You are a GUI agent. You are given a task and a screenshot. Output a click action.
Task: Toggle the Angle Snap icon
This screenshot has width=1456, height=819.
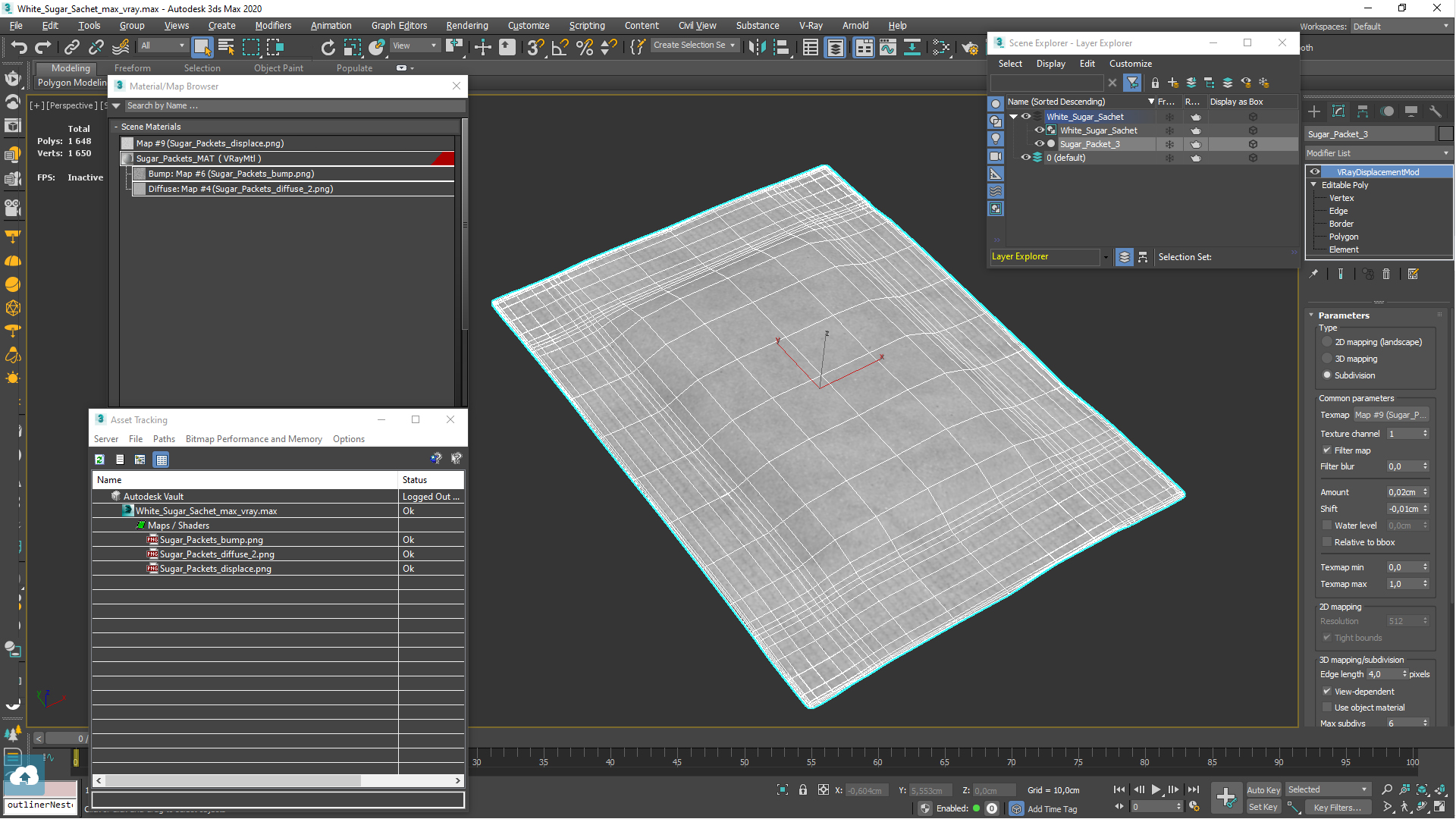[560, 47]
